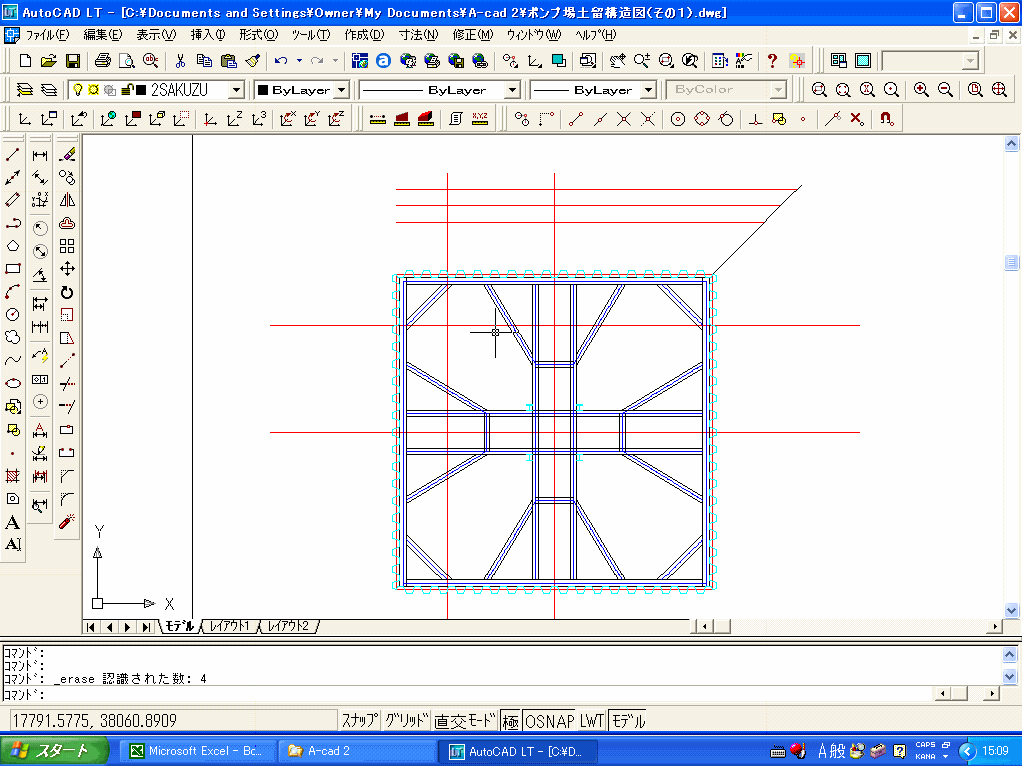Select the Circle draw tool
This screenshot has height=767, width=1023.
click(x=12, y=314)
